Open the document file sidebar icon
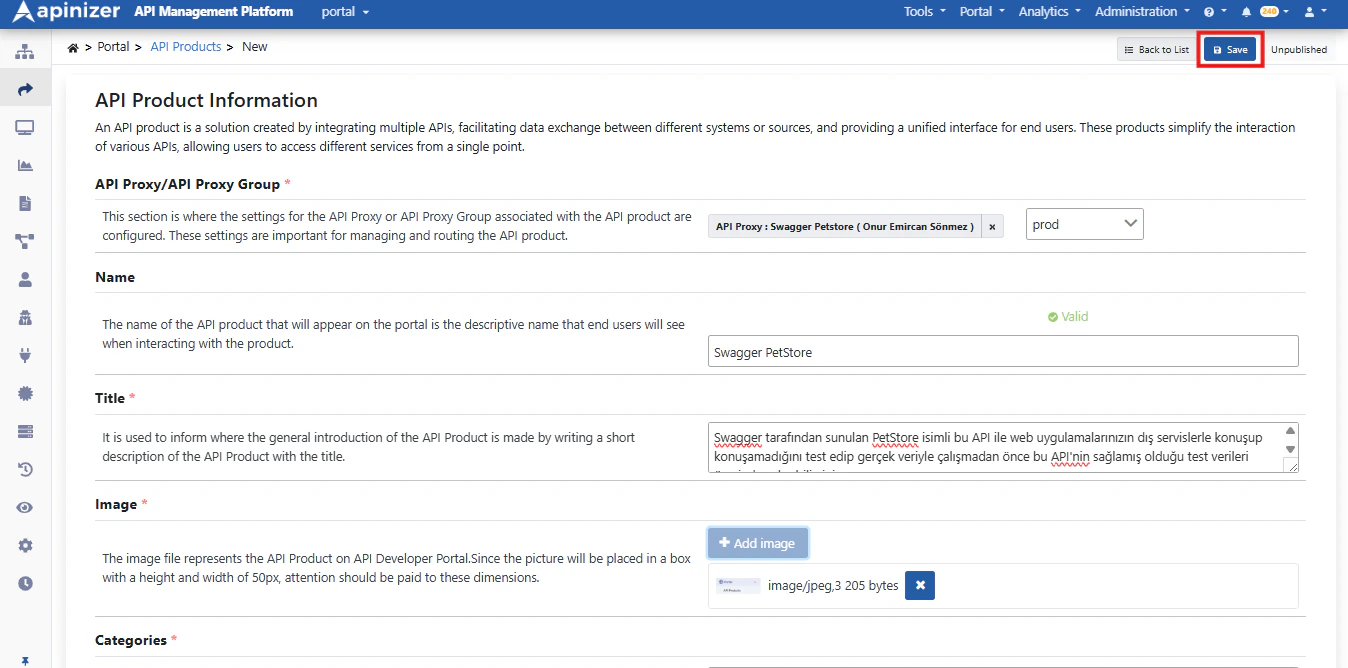 point(25,203)
